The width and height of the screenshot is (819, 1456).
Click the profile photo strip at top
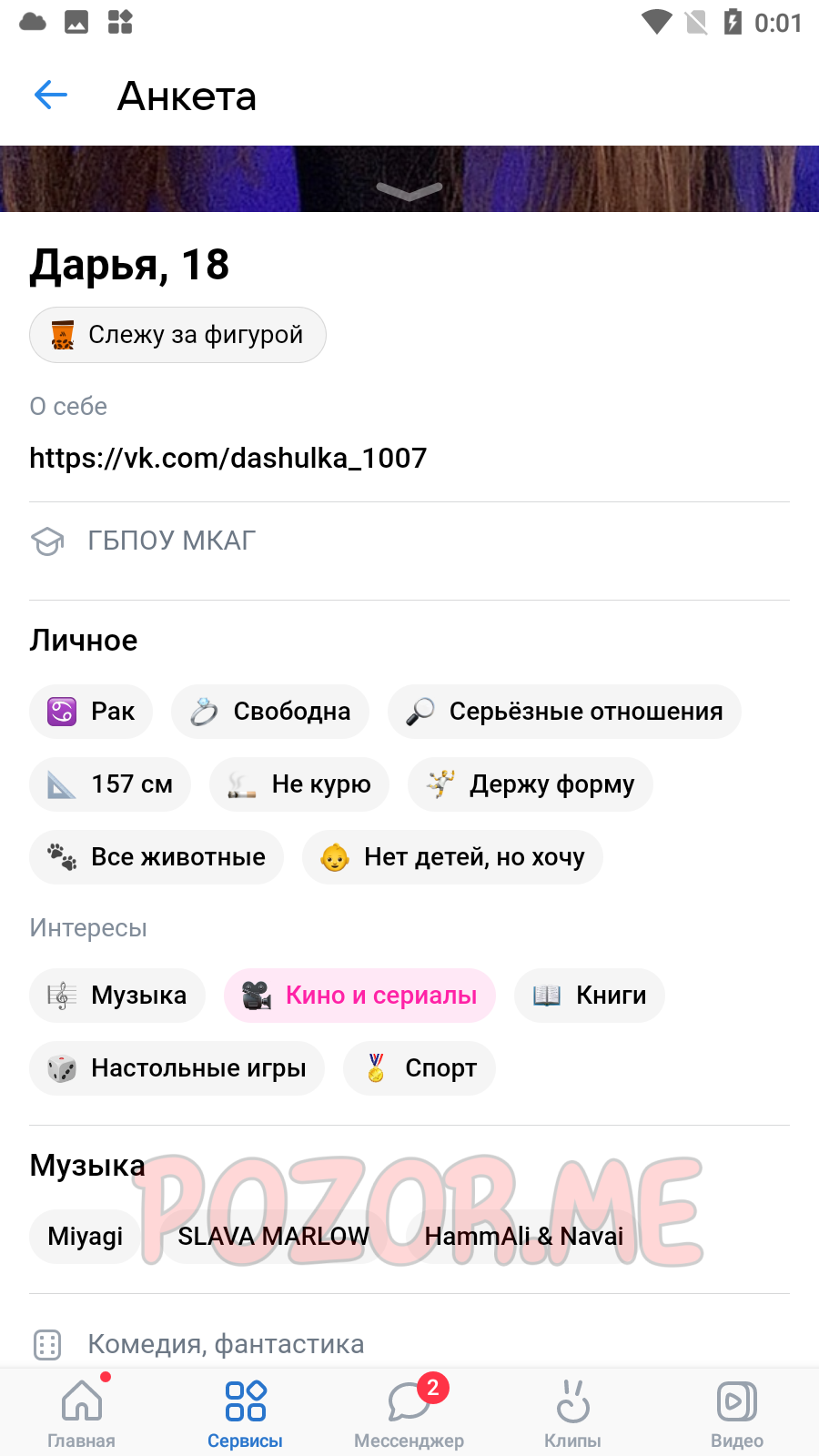(409, 178)
